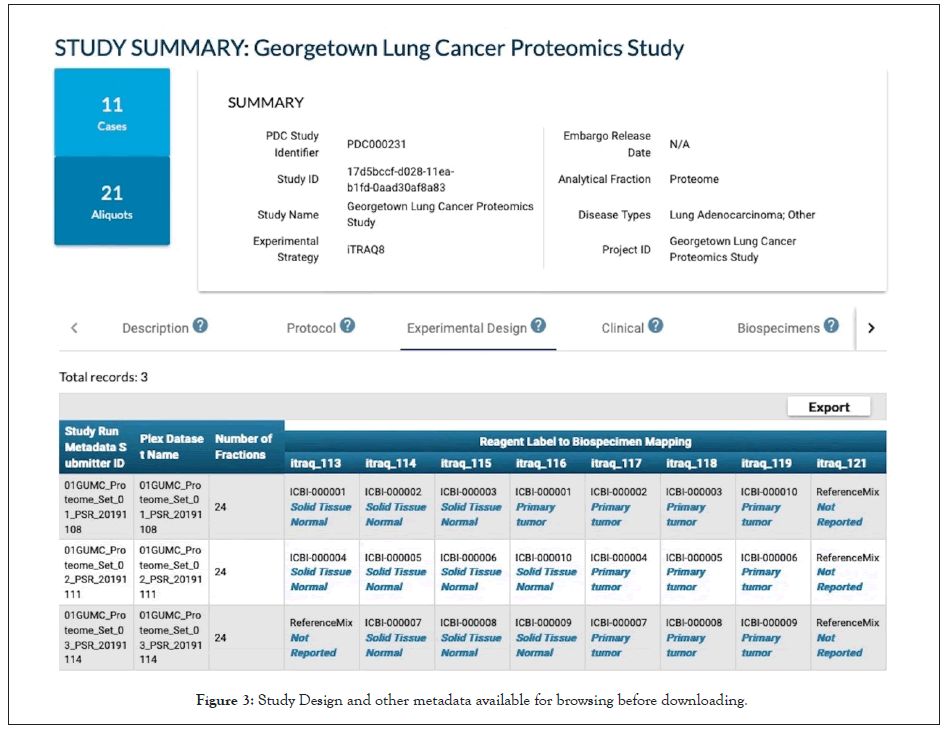Open the Biospecimens tab
The image size is (945, 734).
[778, 328]
